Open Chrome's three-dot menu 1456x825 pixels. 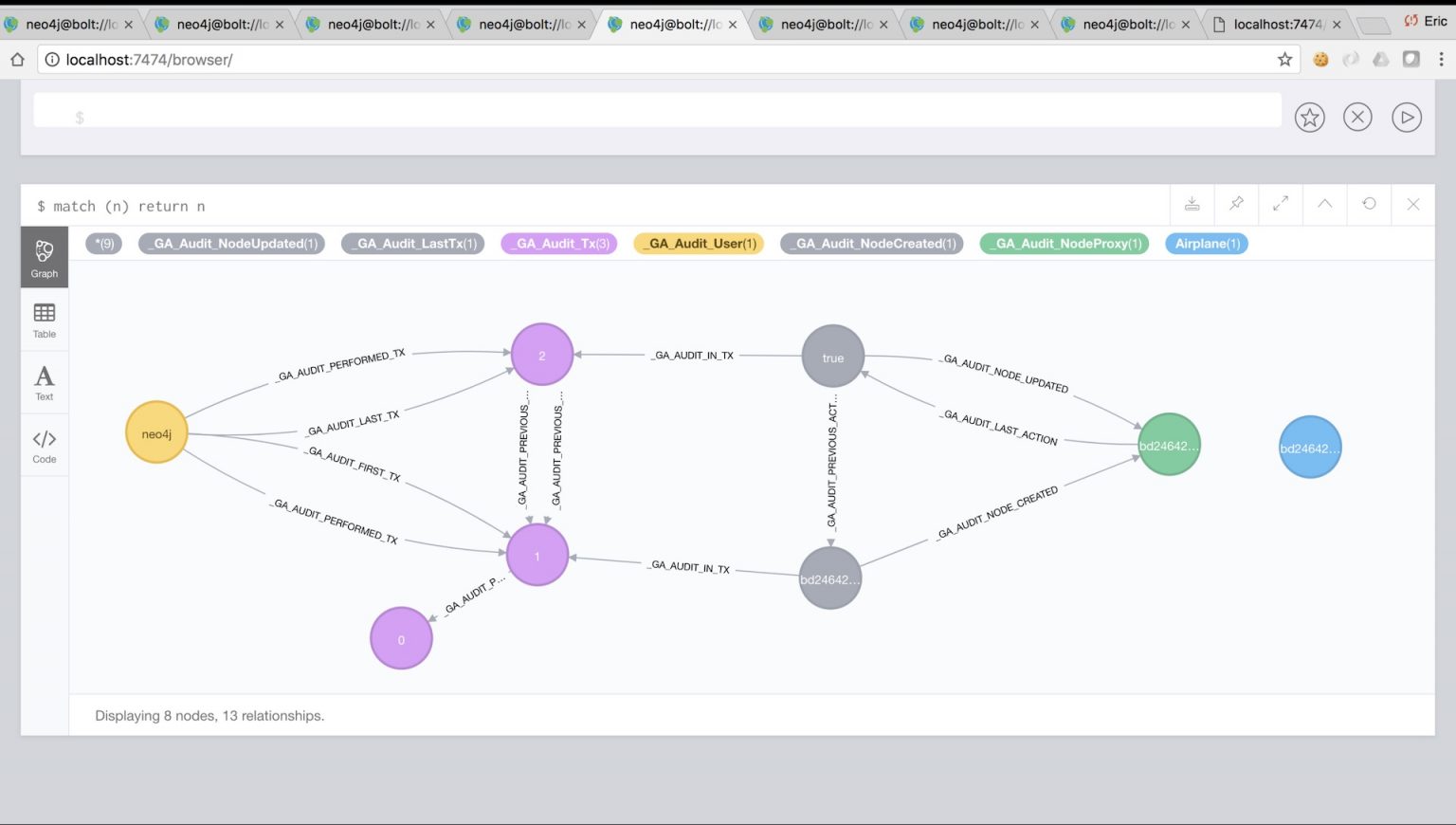(x=1444, y=59)
